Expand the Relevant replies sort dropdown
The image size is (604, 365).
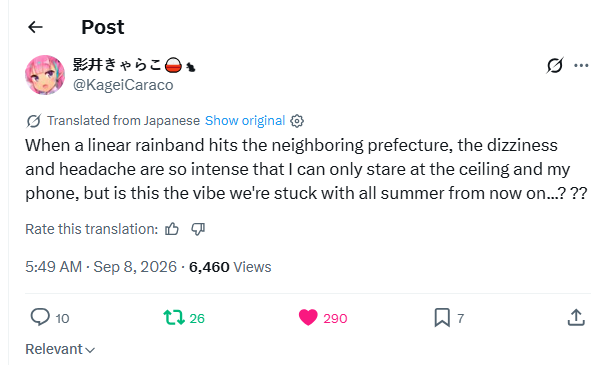click(x=60, y=349)
